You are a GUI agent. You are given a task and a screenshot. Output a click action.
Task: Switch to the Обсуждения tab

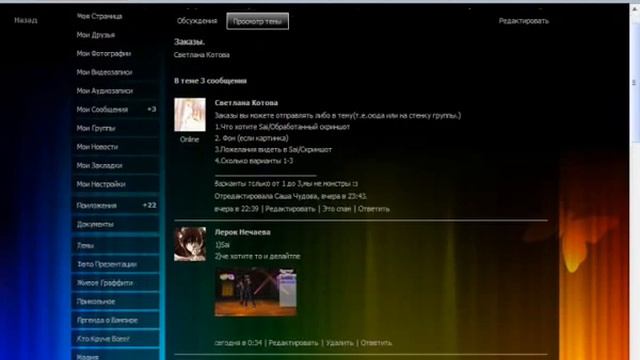pyautogui.click(x=197, y=21)
